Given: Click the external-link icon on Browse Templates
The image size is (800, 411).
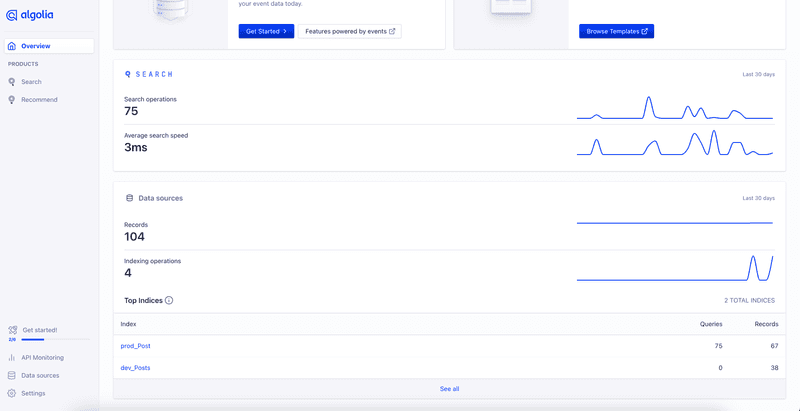Looking at the screenshot, I should pos(644,31).
